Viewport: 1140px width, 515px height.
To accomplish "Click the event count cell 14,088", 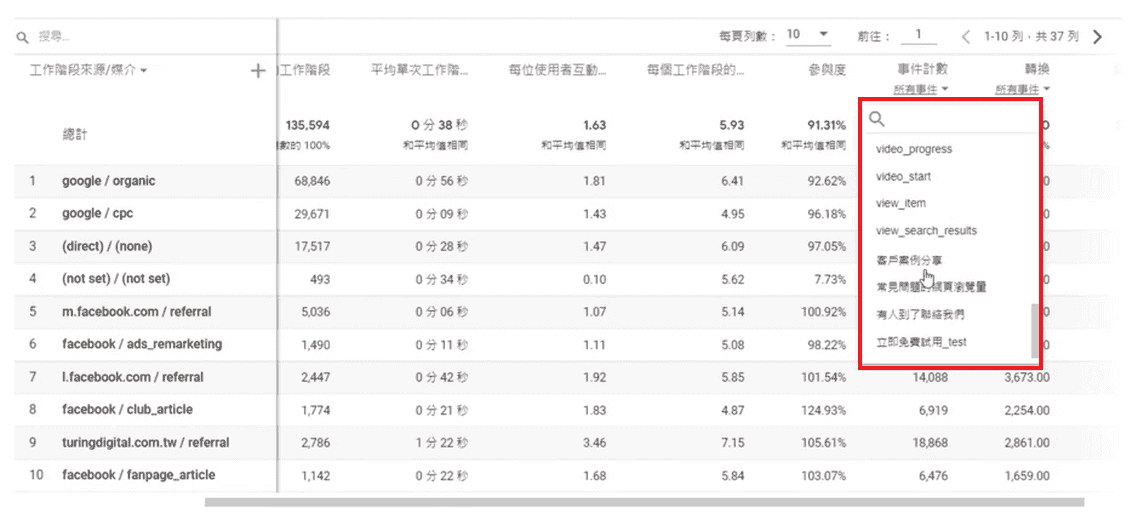I will coord(930,377).
